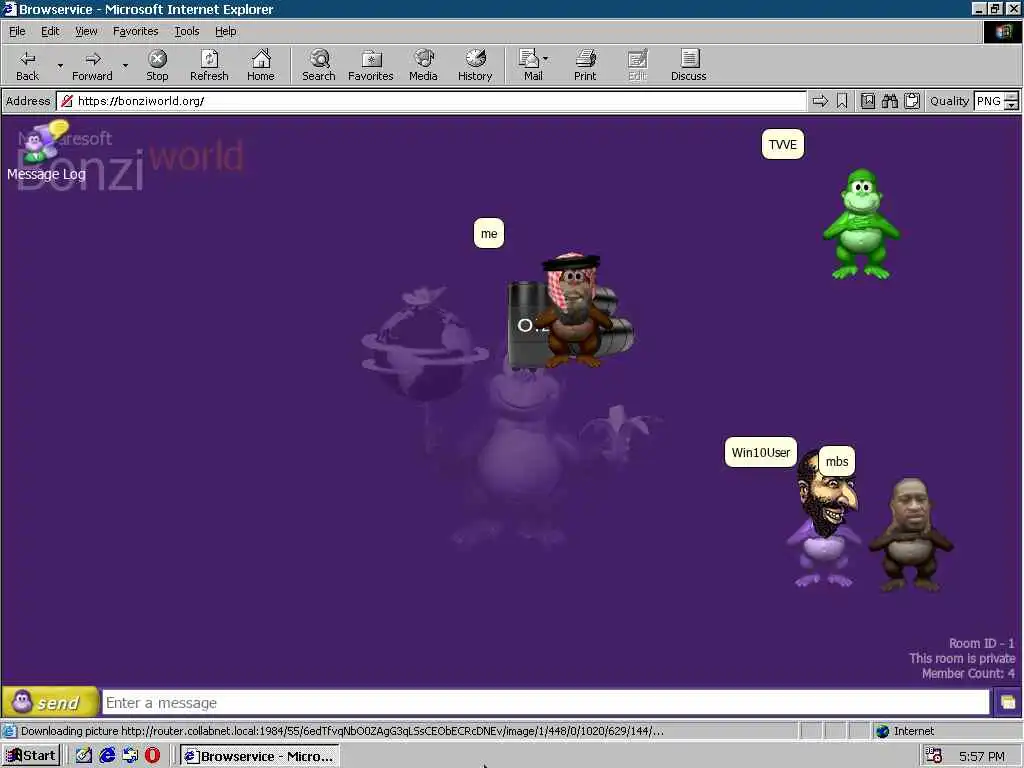Click the brown Bonzi named mbs
This screenshot has height=768, width=1024.
911,534
